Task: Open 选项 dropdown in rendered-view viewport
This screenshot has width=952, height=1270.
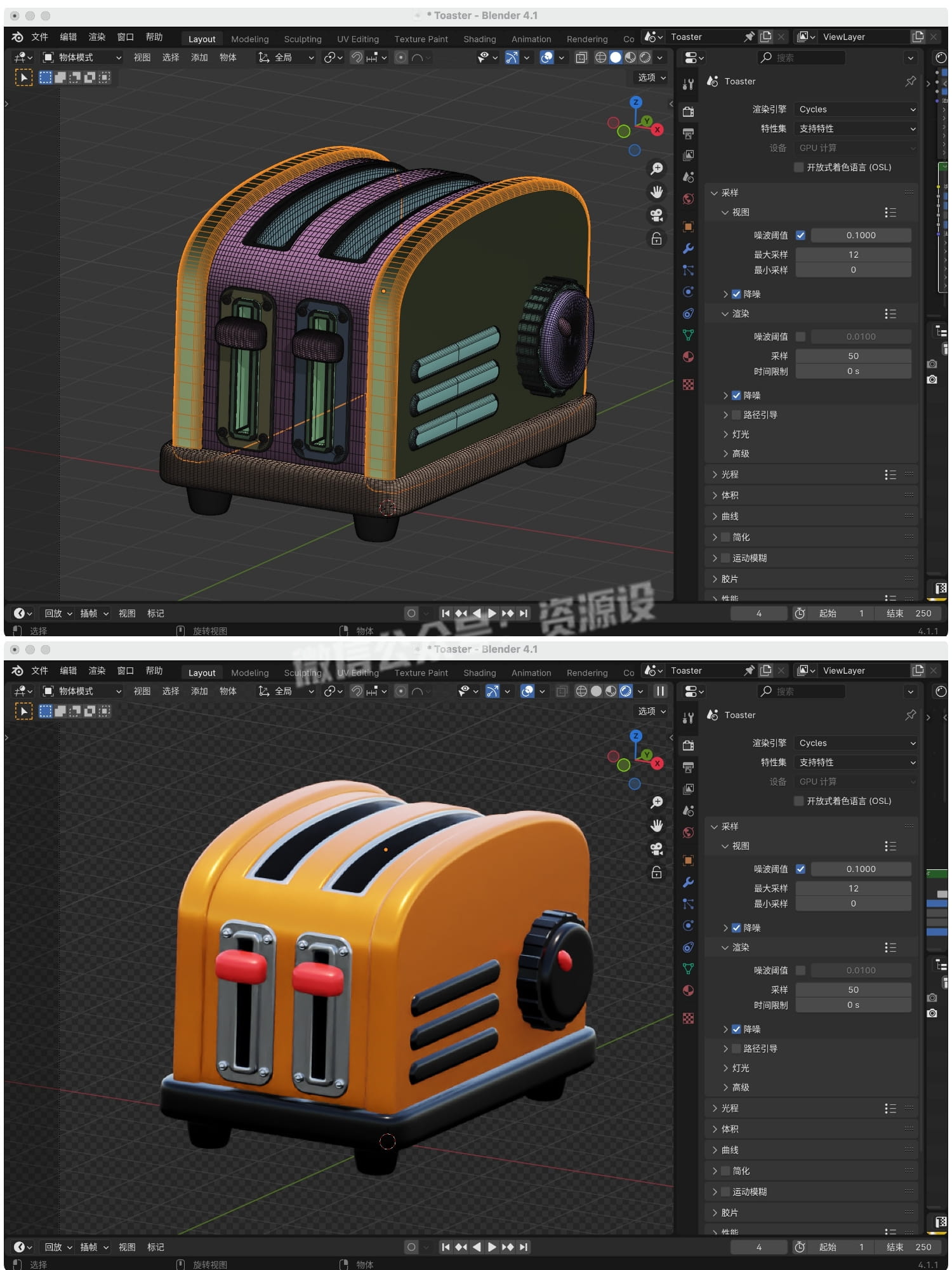Action: pyautogui.click(x=651, y=711)
